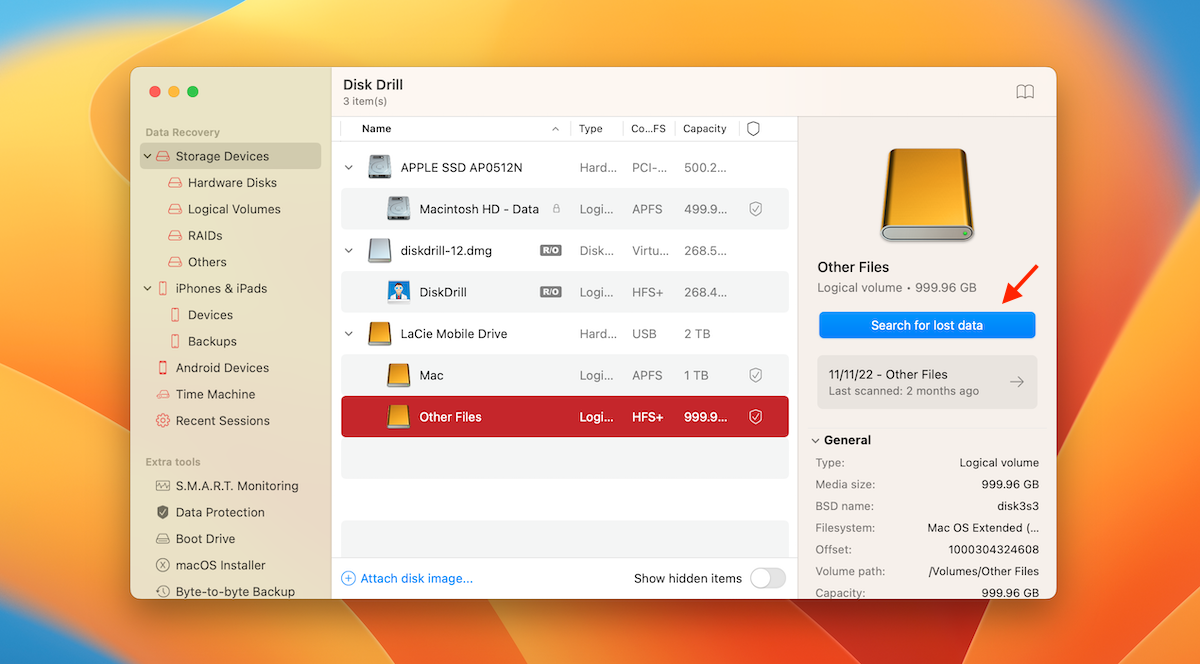The image size is (1200, 664).
Task: Click the DiskDrill volume avatar icon
Action: [399, 292]
